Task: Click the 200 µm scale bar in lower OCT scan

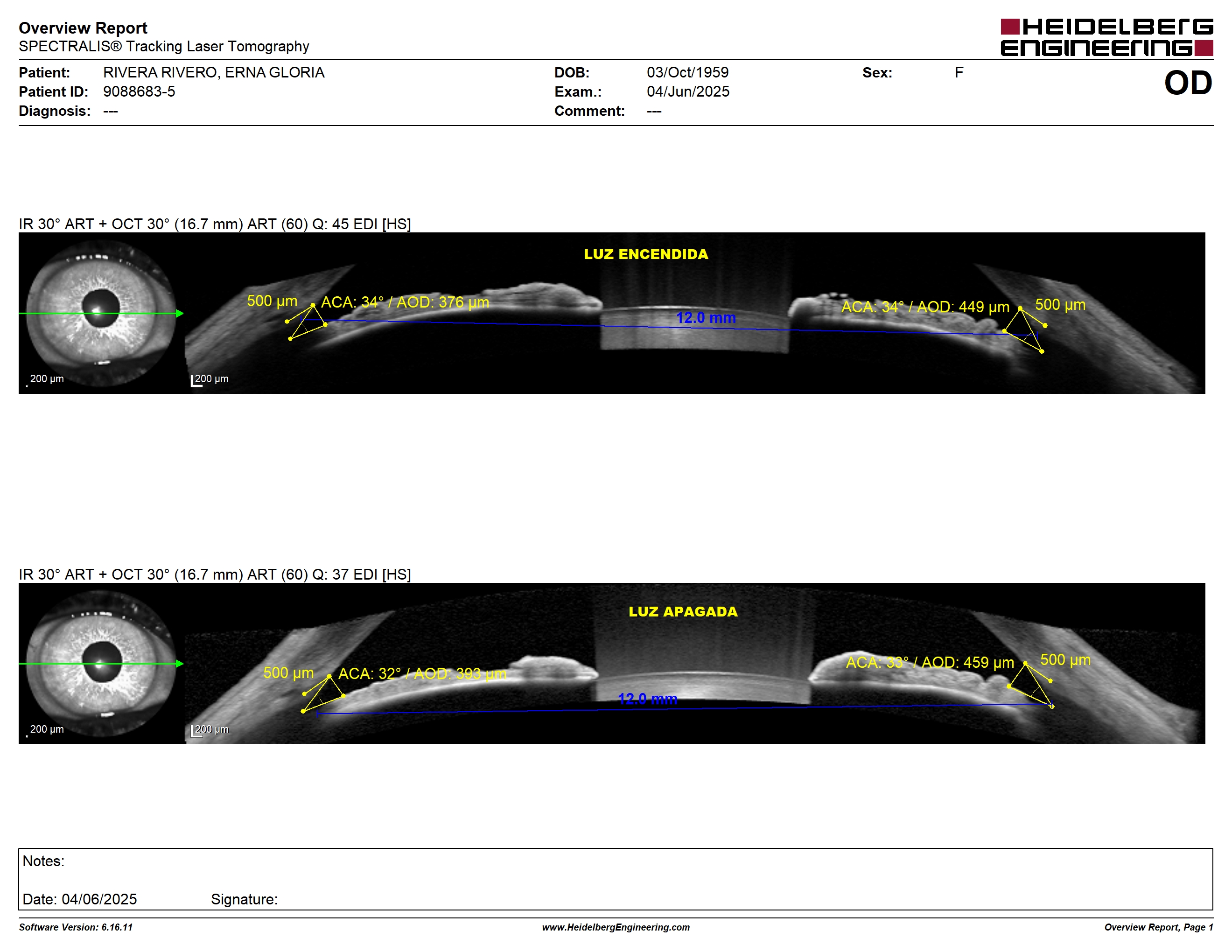Action: coord(196,731)
